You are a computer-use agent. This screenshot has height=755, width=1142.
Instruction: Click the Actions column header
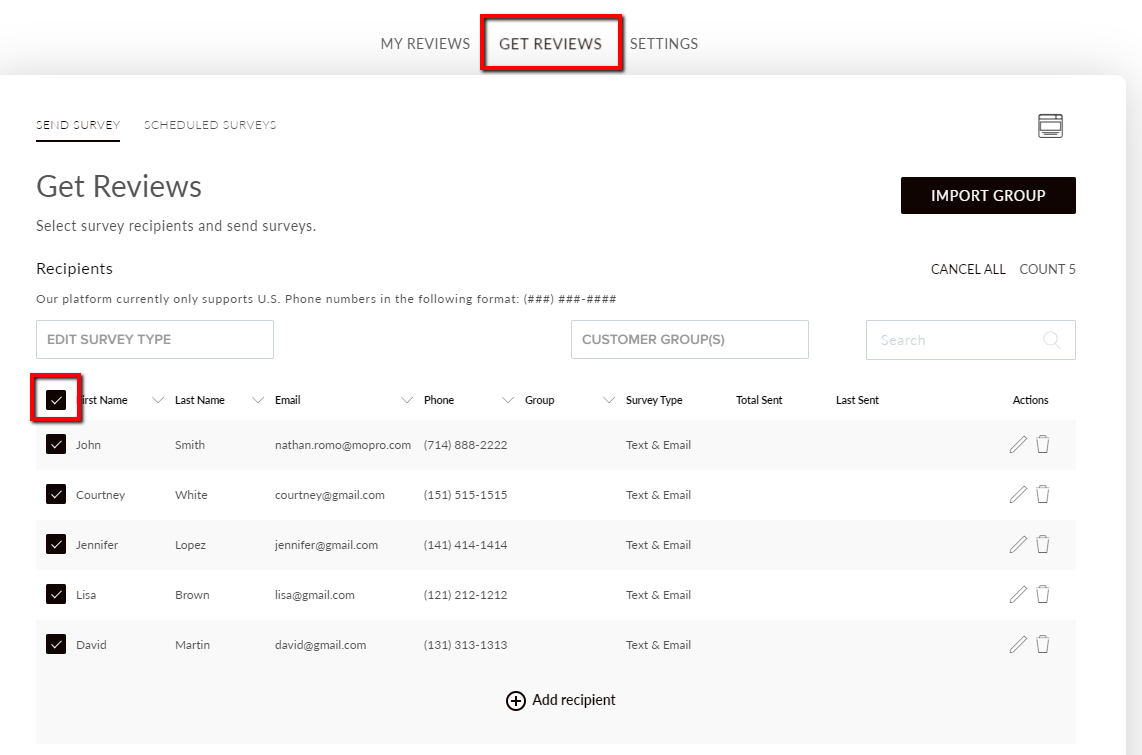pos(1031,400)
